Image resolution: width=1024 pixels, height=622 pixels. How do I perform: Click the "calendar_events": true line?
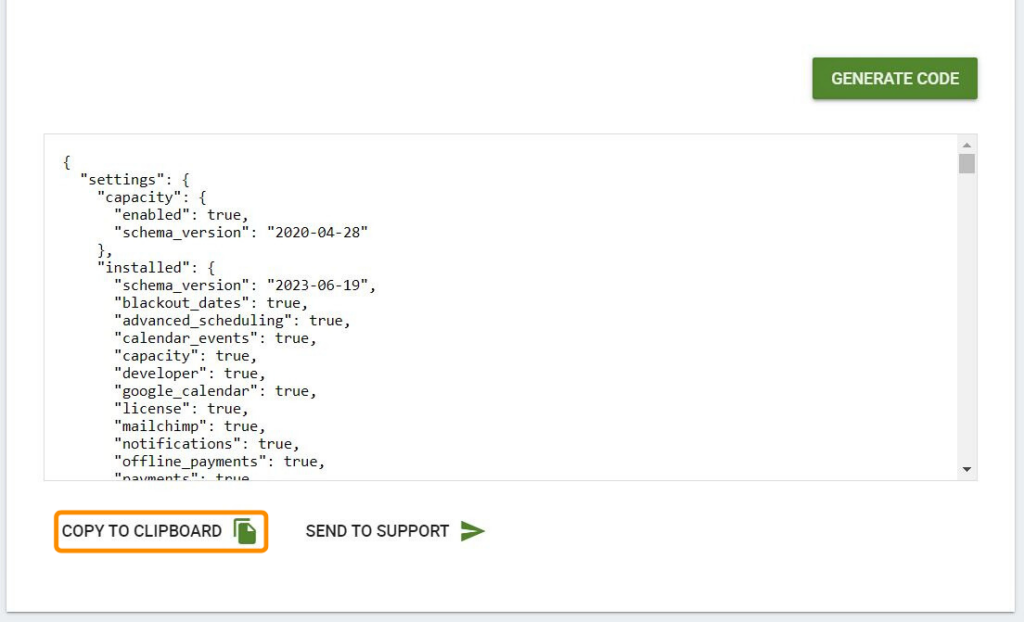215,338
